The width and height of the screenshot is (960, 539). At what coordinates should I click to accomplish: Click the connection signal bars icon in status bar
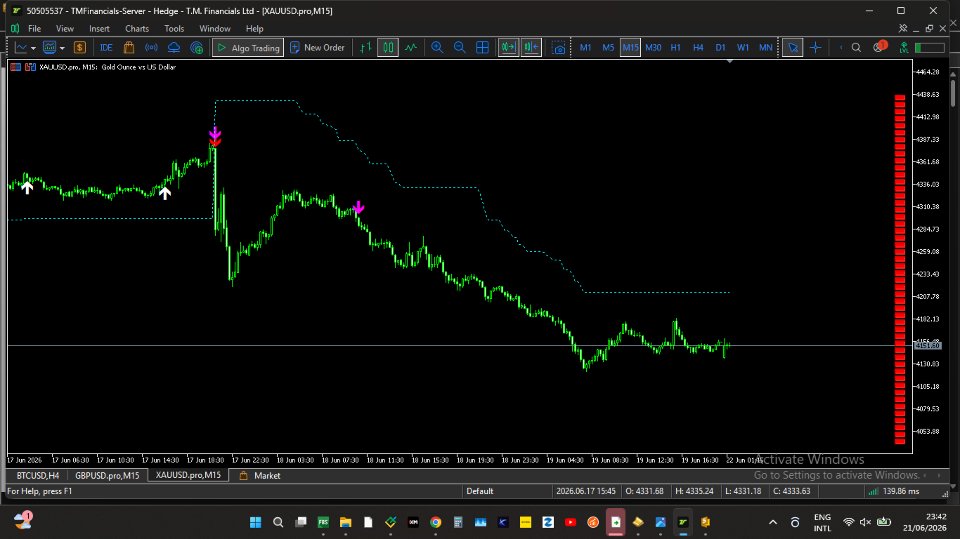873,491
